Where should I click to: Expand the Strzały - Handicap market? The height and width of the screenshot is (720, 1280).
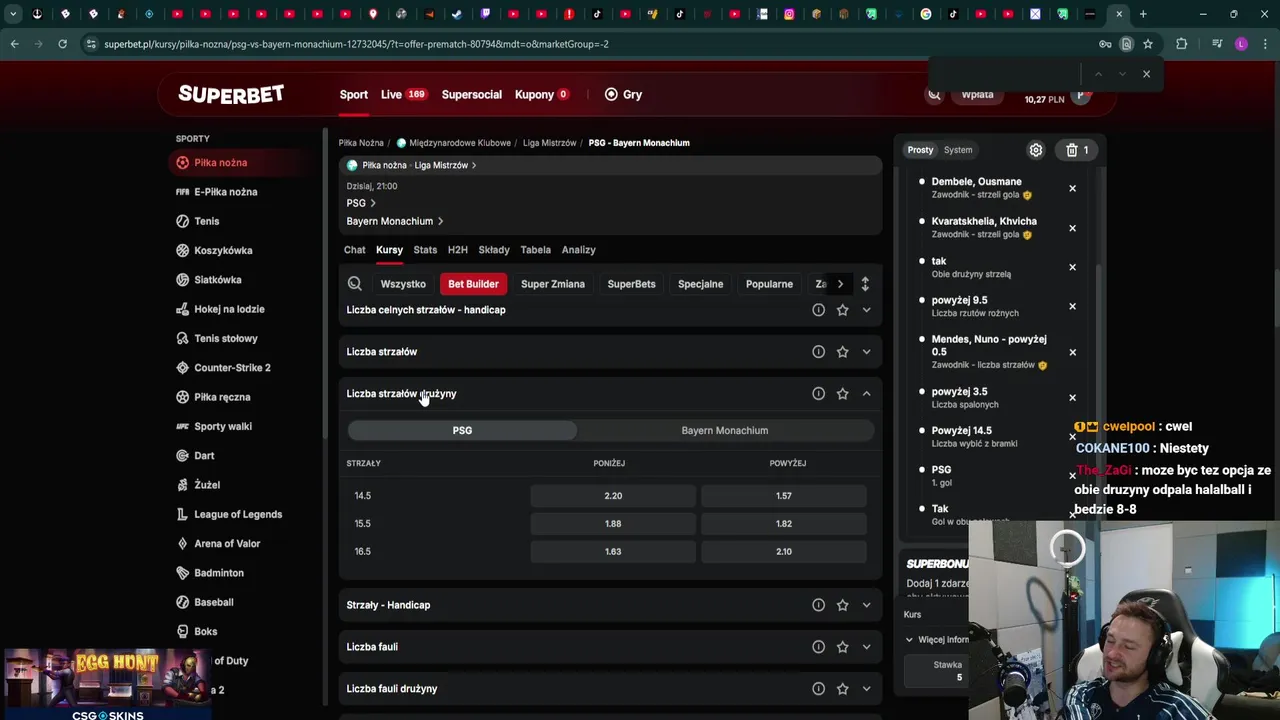click(866, 605)
